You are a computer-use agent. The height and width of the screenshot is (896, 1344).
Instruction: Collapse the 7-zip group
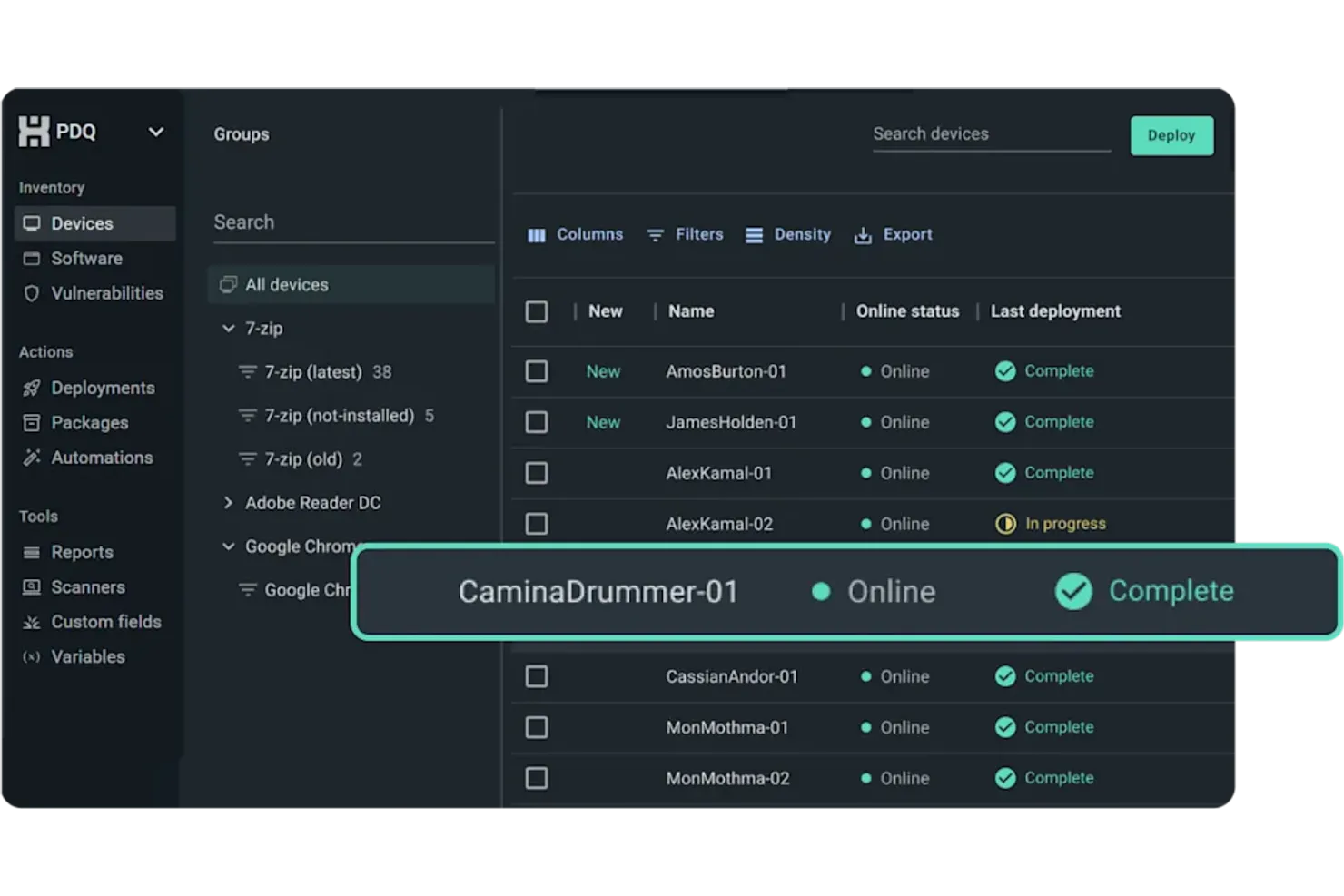[228, 328]
